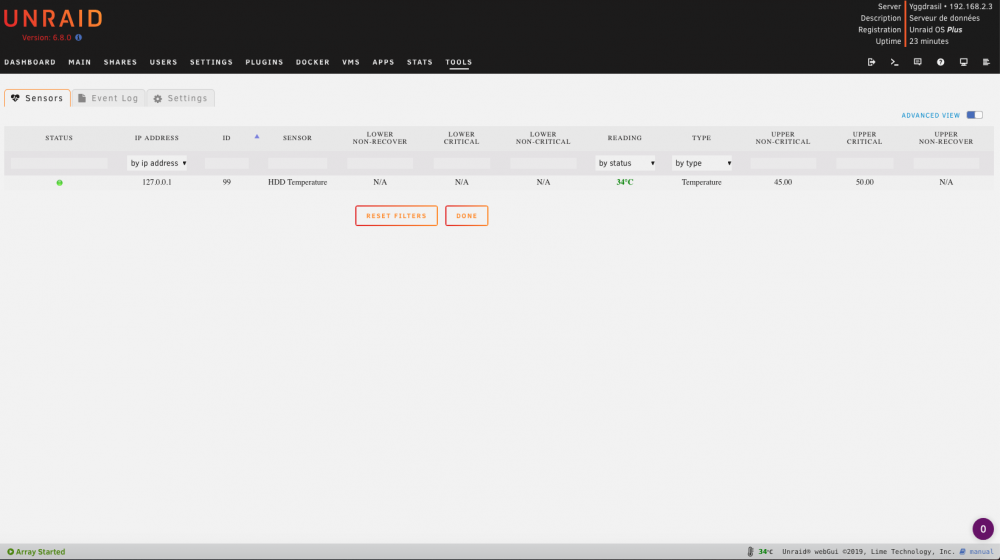Click 'Array Started' status in footer

tap(36, 552)
